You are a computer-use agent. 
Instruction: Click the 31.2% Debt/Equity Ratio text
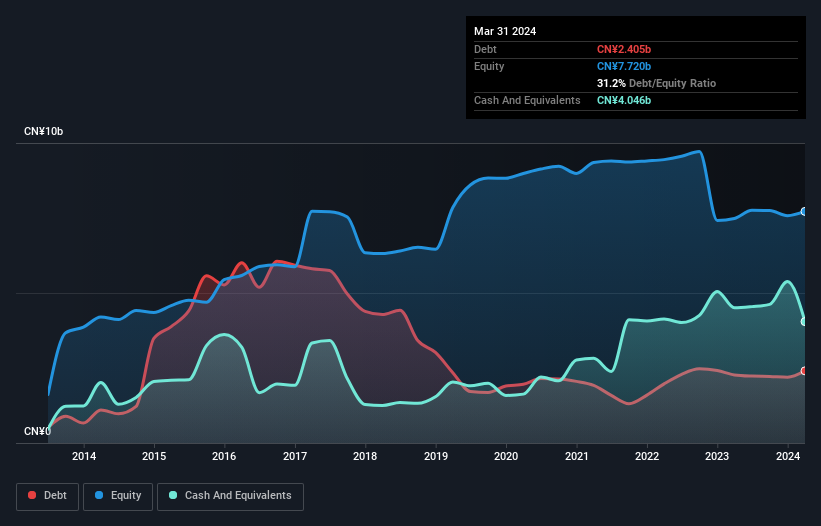pos(656,83)
